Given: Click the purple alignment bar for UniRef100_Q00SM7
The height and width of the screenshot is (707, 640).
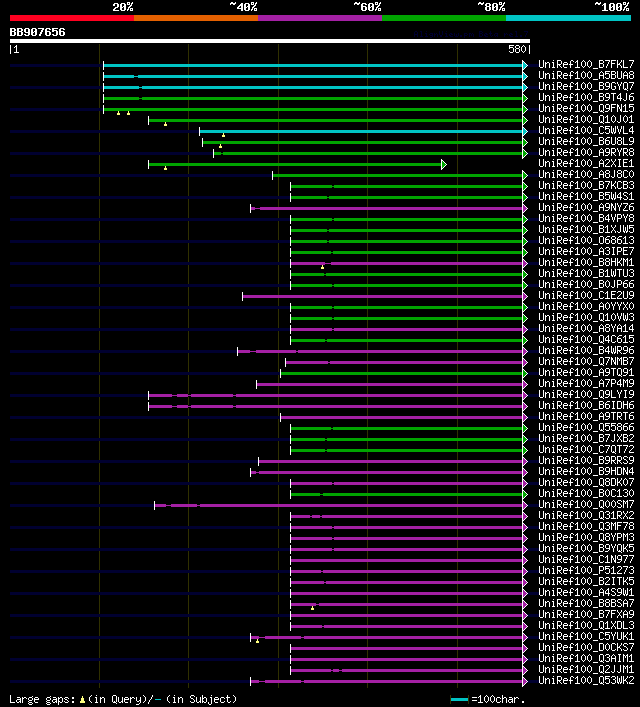Looking at the screenshot, I should 339,505.
